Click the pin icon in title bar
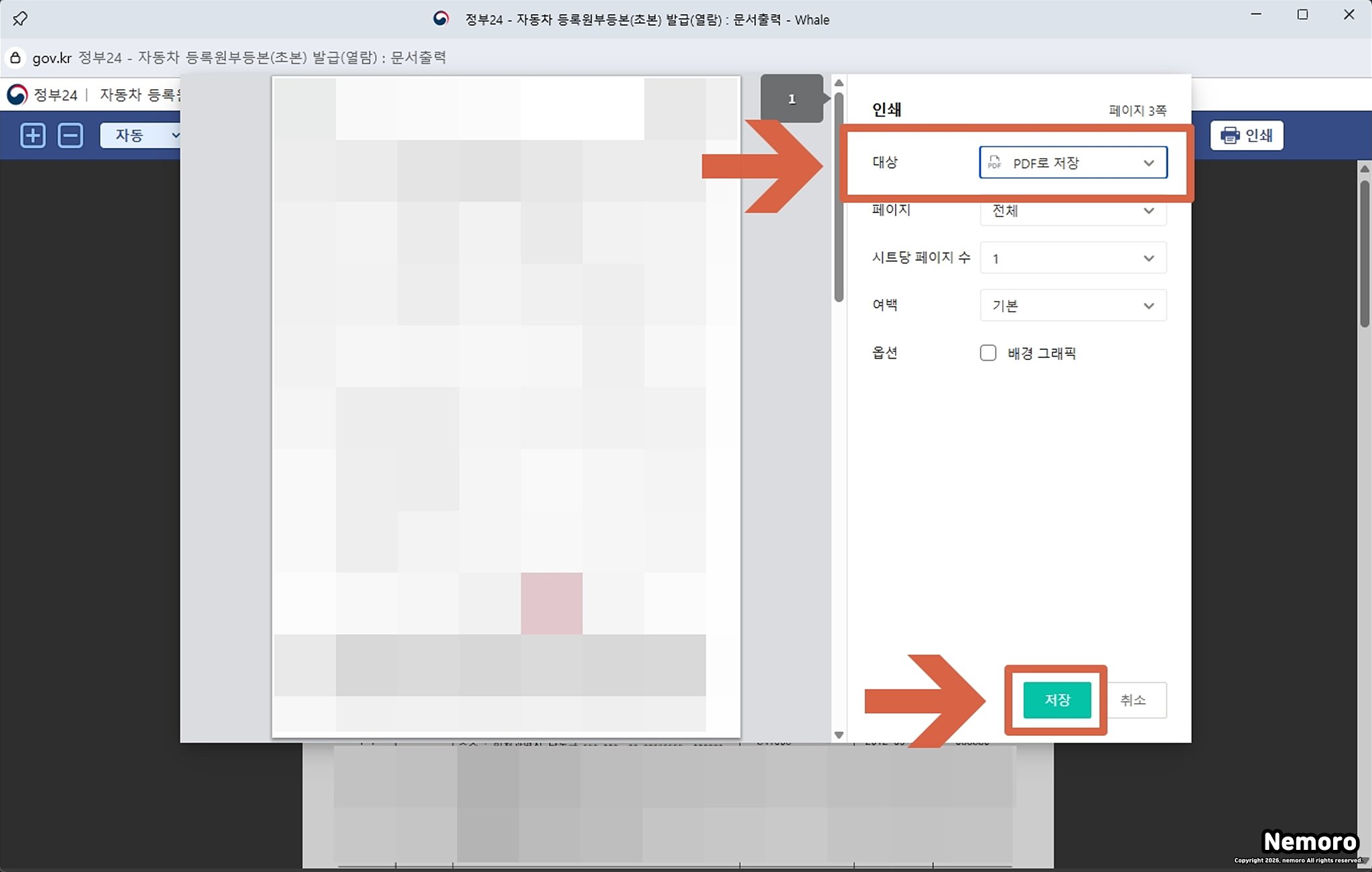The image size is (1372, 872). (x=20, y=19)
